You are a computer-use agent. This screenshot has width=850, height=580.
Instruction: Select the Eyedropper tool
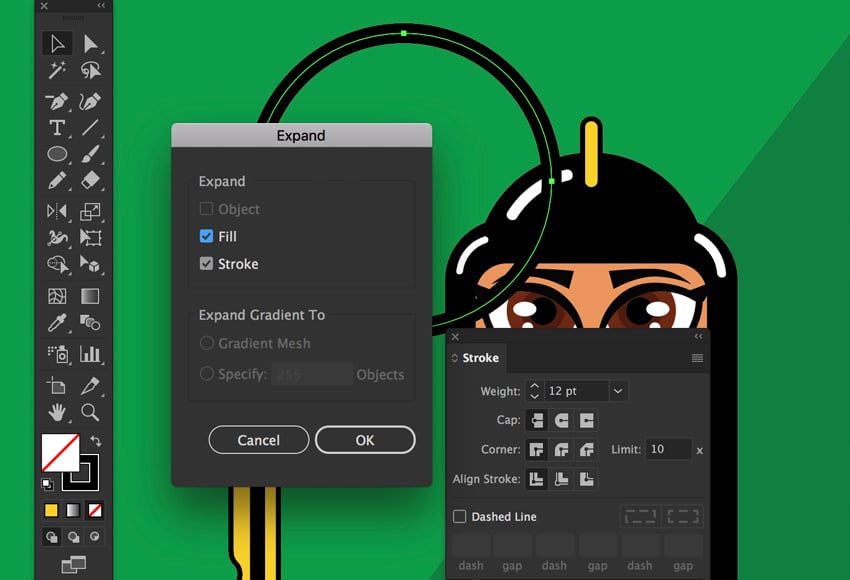pyautogui.click(x=57, y=323)
